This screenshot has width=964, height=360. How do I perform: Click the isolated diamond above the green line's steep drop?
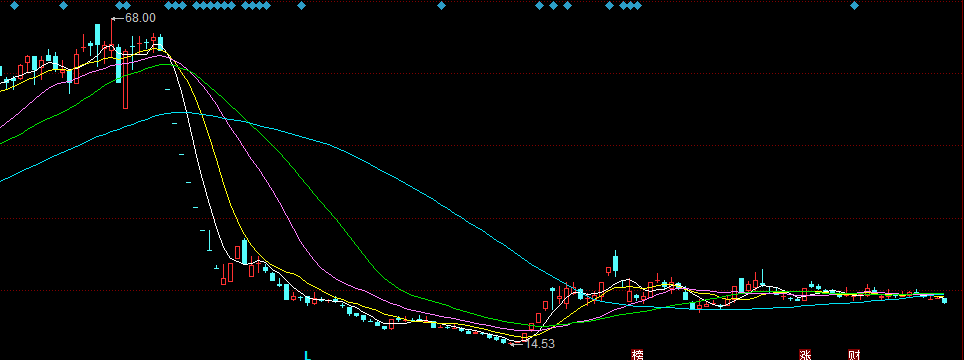301,6
